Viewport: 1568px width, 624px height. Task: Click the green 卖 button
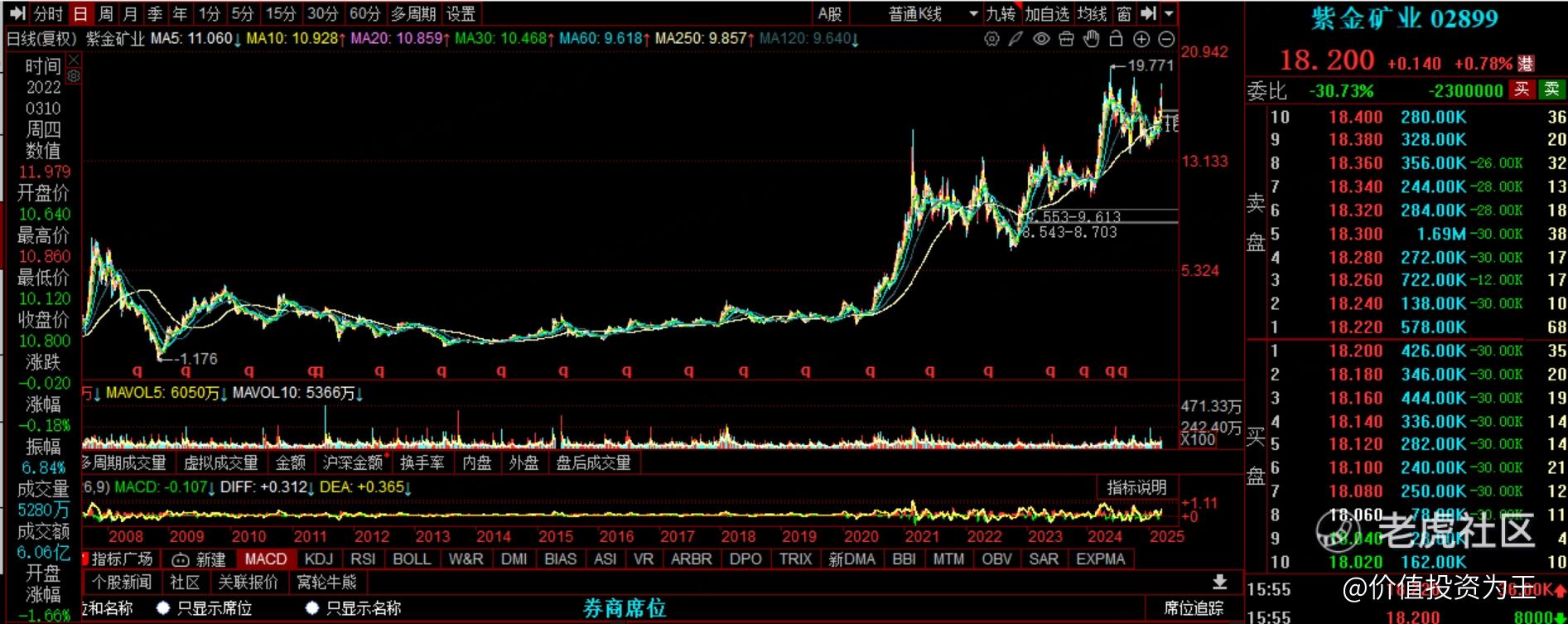click(1551, 89)
